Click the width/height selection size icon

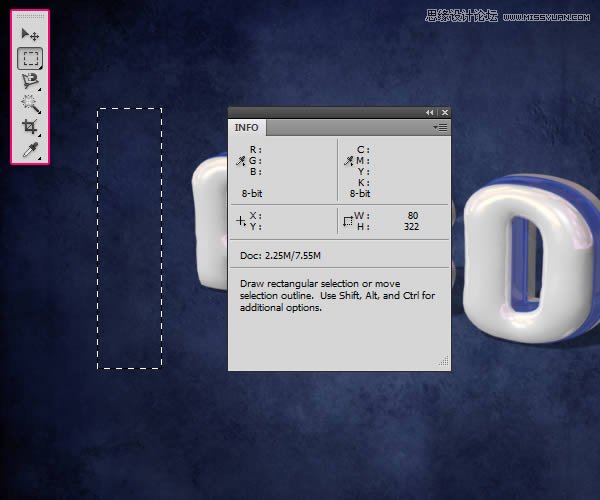pos(348,221)
